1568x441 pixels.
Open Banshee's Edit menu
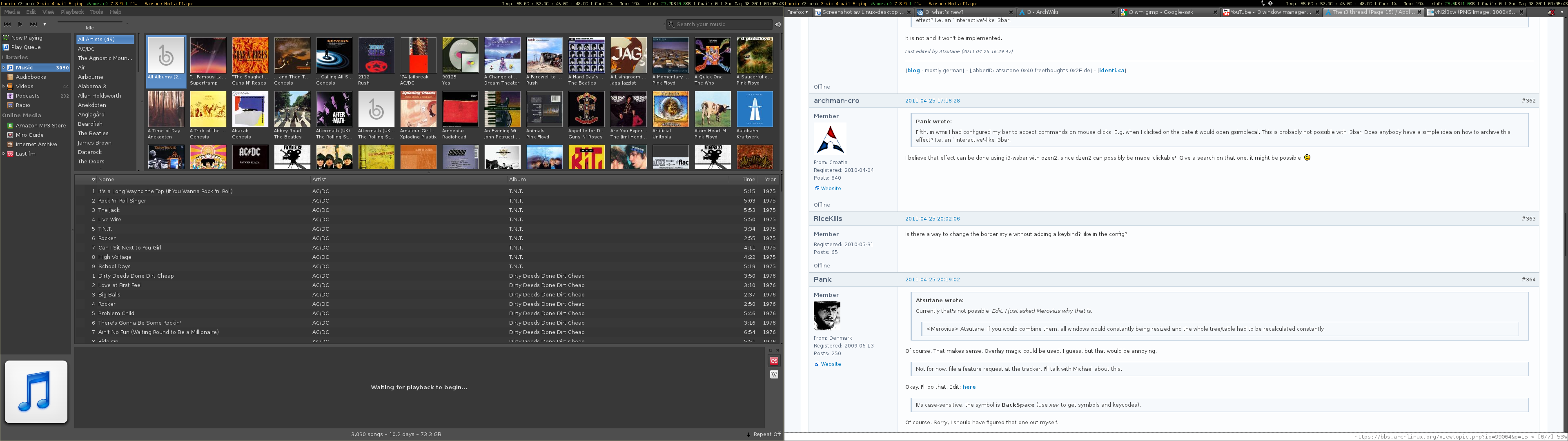tap(31, 12)
